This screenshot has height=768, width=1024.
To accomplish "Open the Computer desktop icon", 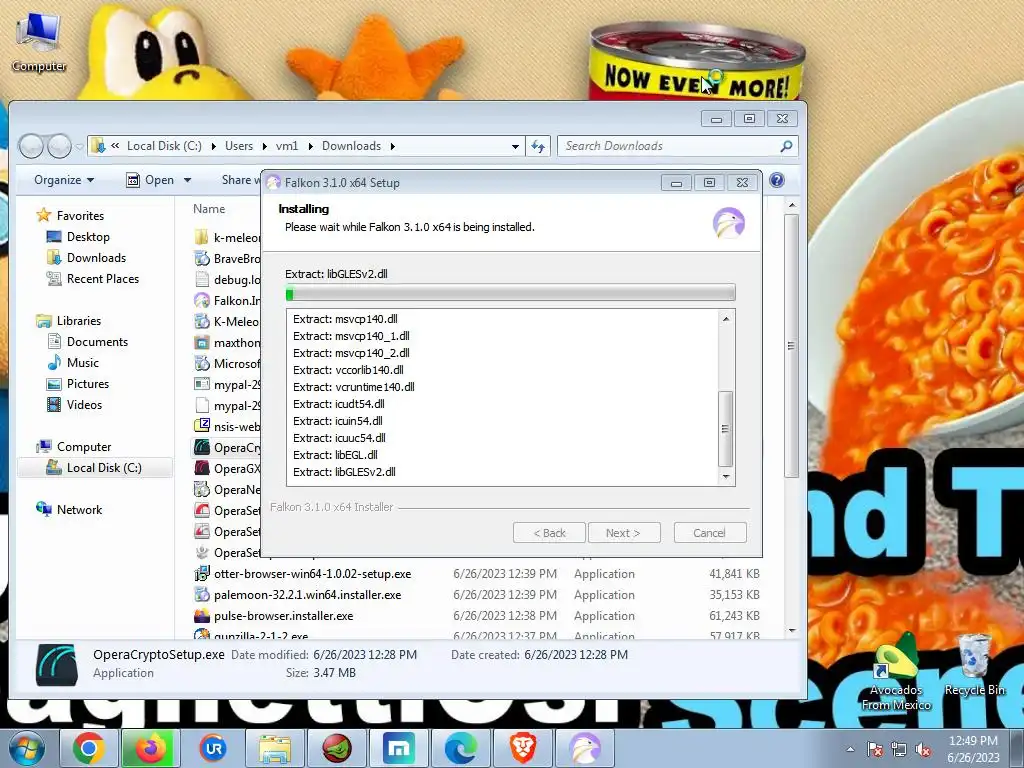I will tap(39, 42).
